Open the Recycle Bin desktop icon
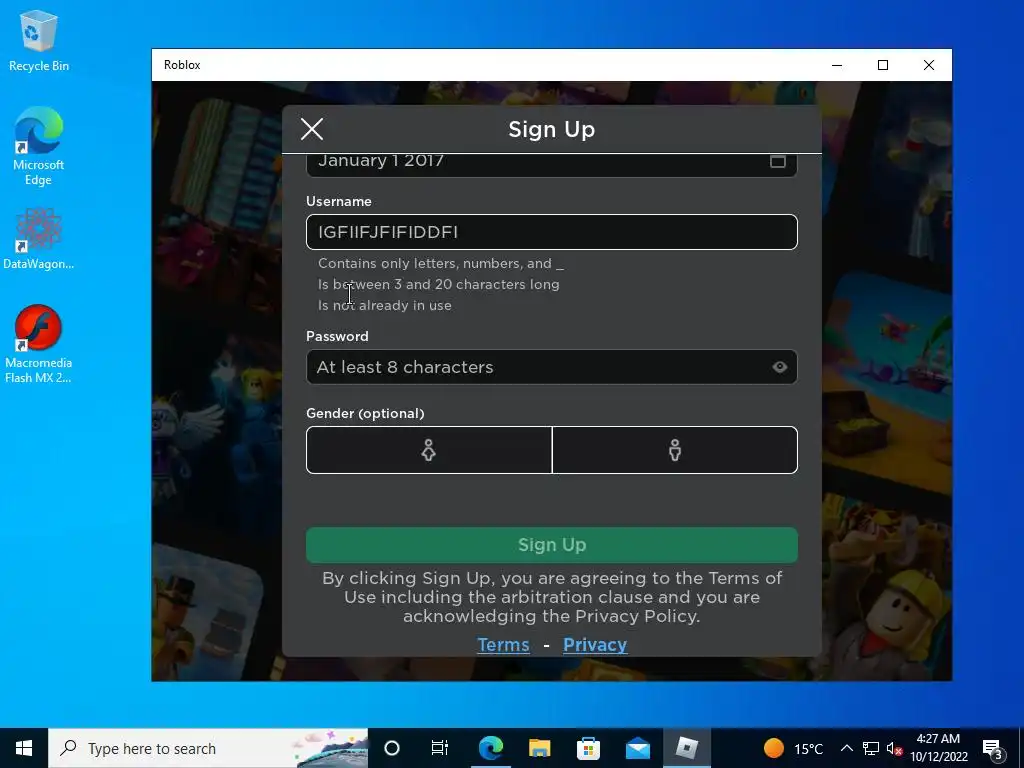Image resolution: width=1024 pixels, height=768 pixels. (39, 40)
